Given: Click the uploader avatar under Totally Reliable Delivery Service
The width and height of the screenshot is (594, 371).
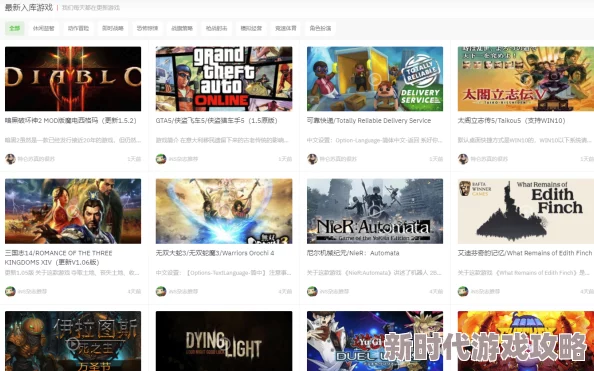Looking at the screenshot, I should 312,159.
